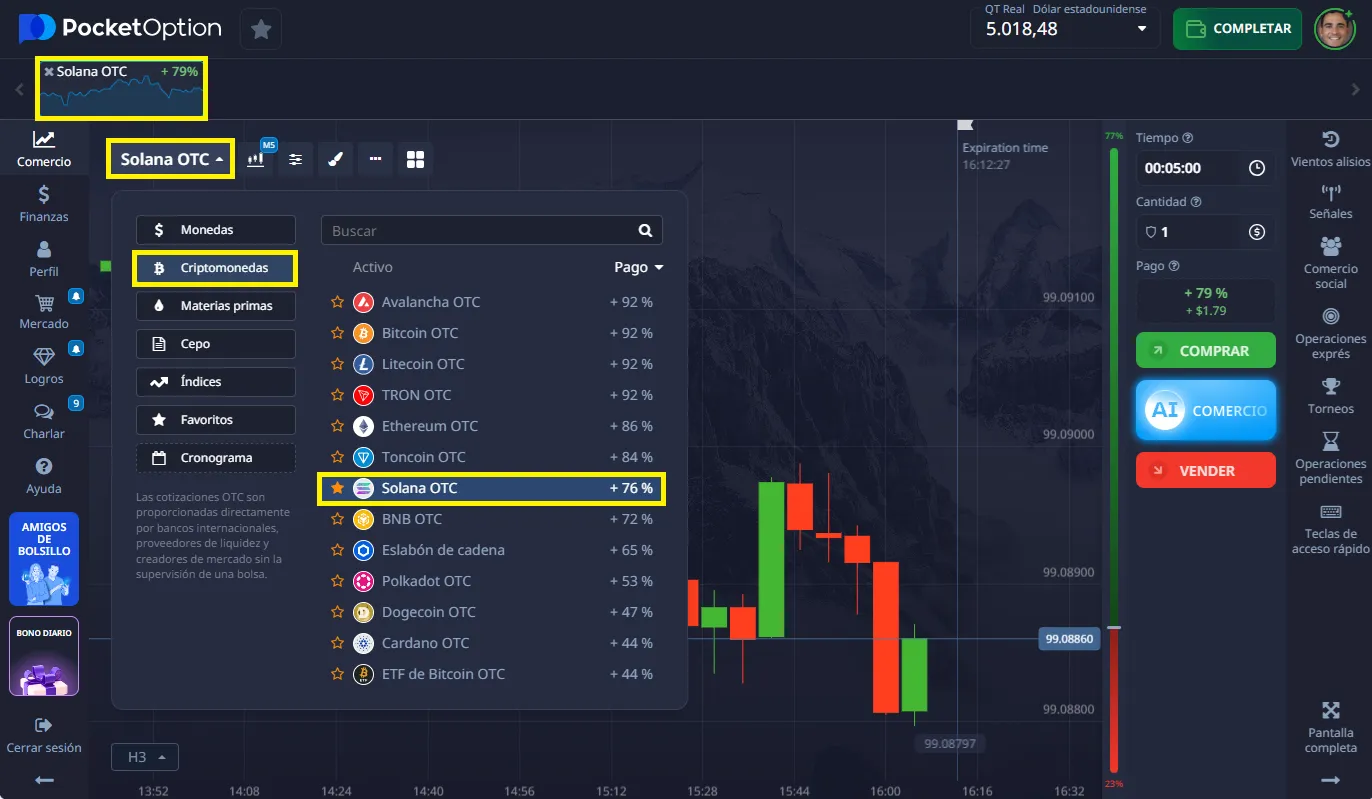Select the Cepo category

point(216,344)
